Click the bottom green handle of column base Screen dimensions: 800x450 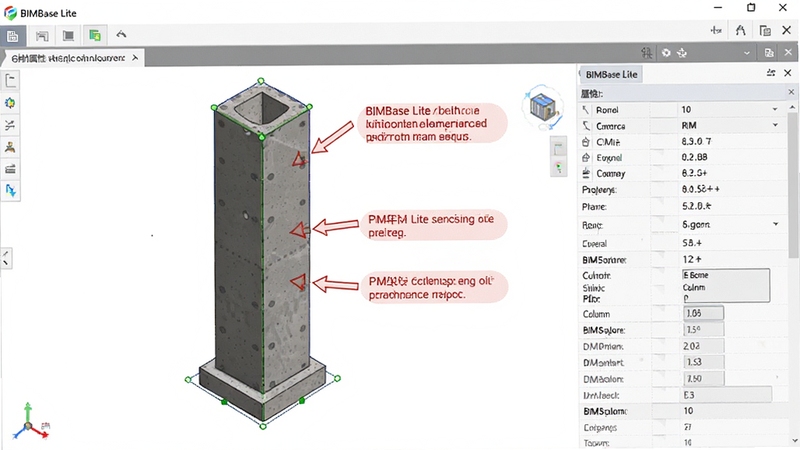point(263,426)
